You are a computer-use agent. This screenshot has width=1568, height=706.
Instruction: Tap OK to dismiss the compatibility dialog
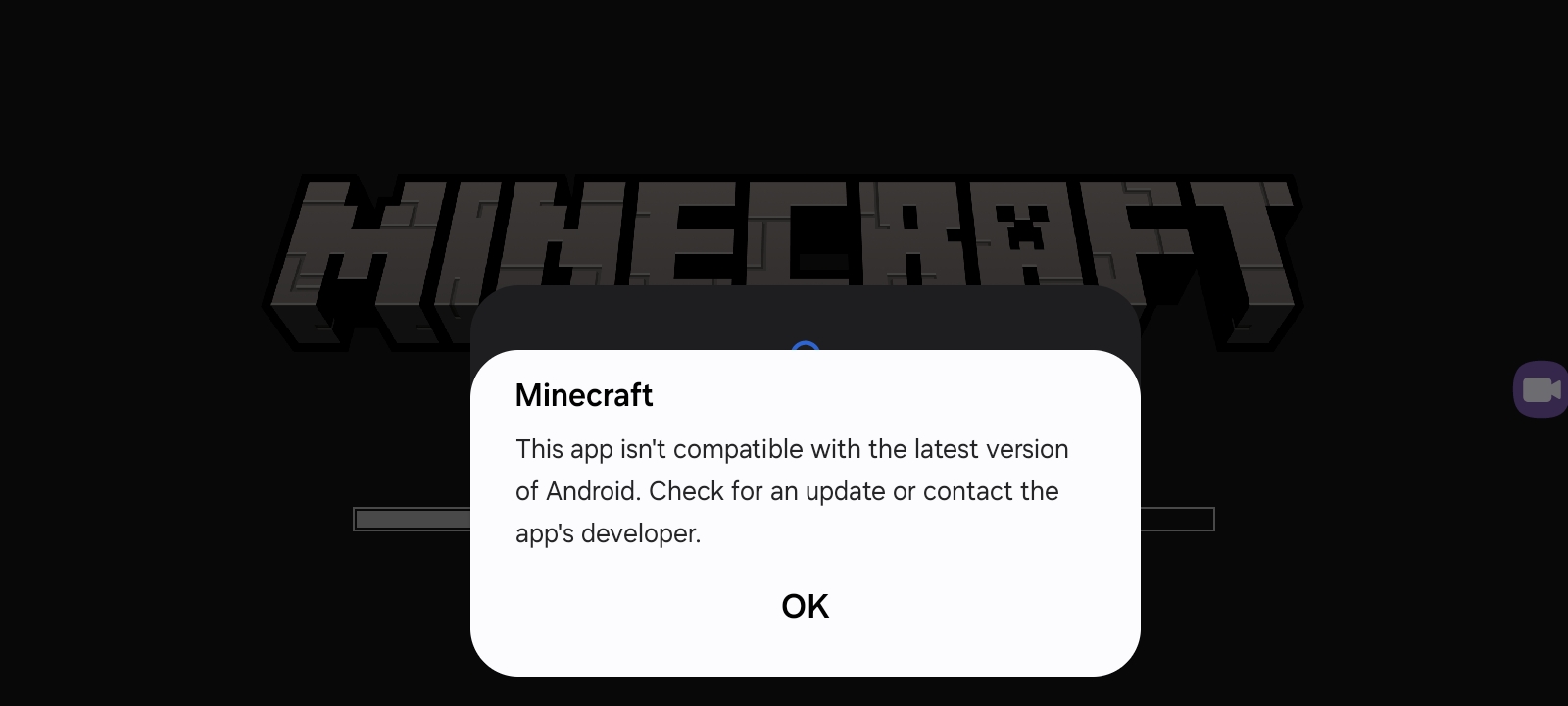[805, 606]
